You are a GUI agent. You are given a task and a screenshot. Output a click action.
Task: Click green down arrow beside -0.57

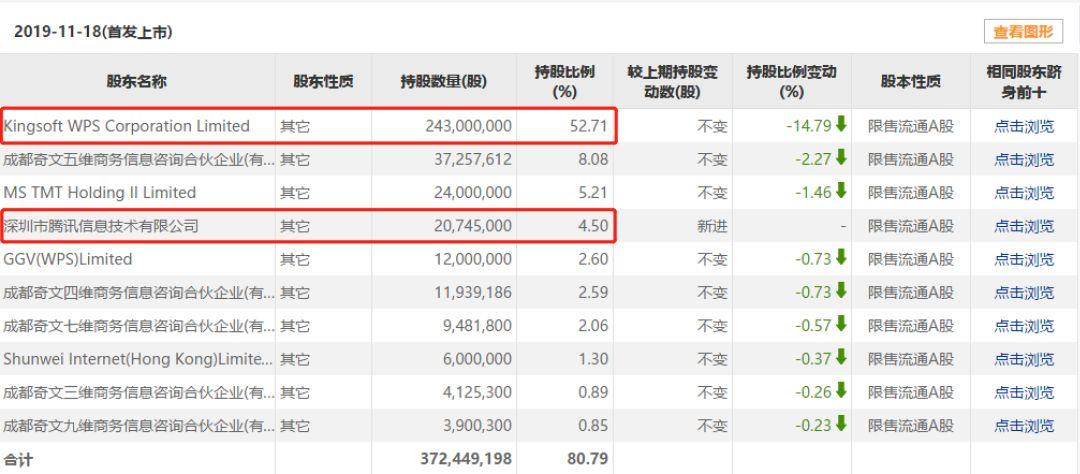point(841,325)
